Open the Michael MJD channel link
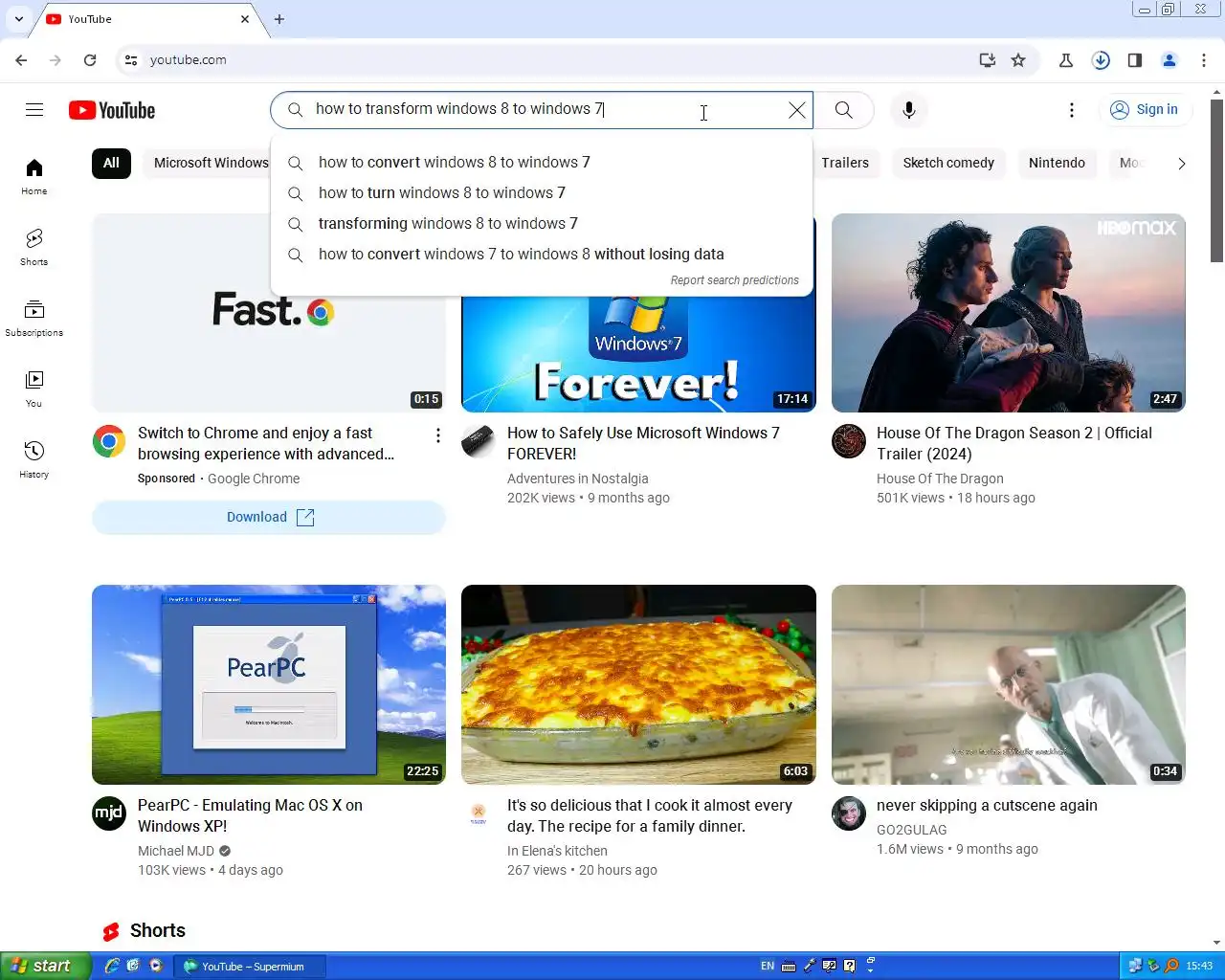 [x=176, y=851]
